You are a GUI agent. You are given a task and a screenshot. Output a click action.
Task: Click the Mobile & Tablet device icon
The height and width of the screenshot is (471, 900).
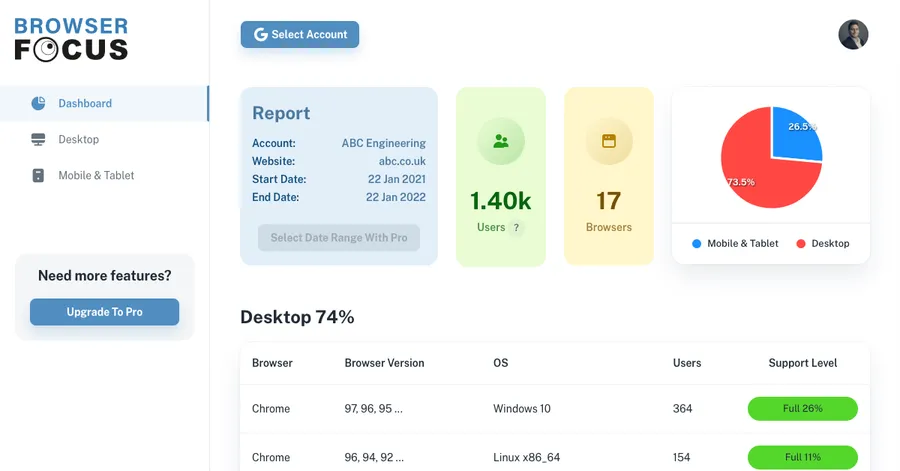tap(38, 176)
